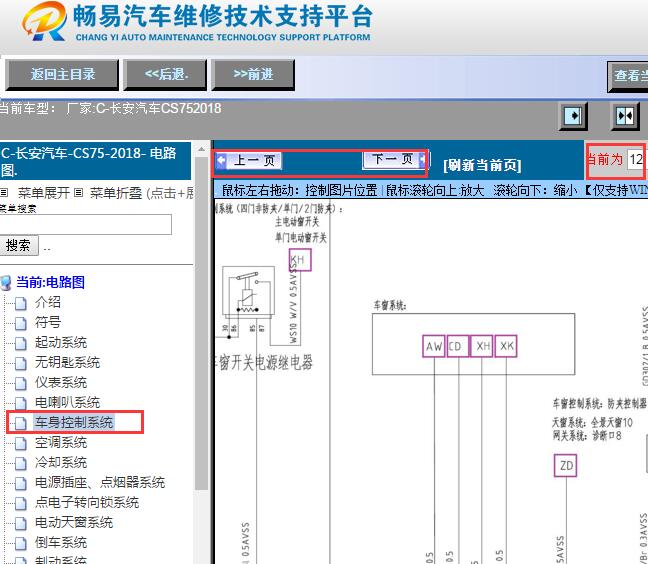Viewport: 648px width, 564px height.
Task: Open the 无钥匙系统 tree item
Action: pyautogui.click(x=67, y=362)
